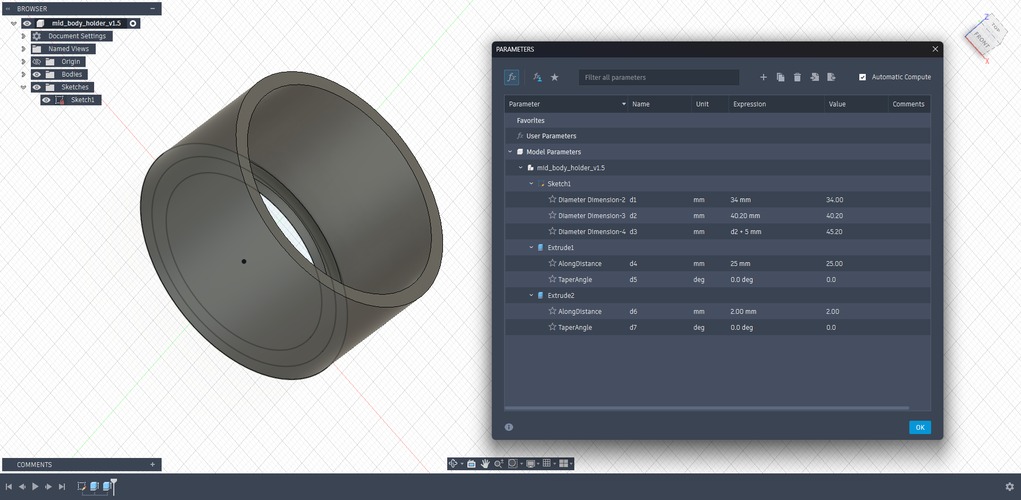Show favorite parameters with star filter icon

pyautogui.click(x=555, y=77)
